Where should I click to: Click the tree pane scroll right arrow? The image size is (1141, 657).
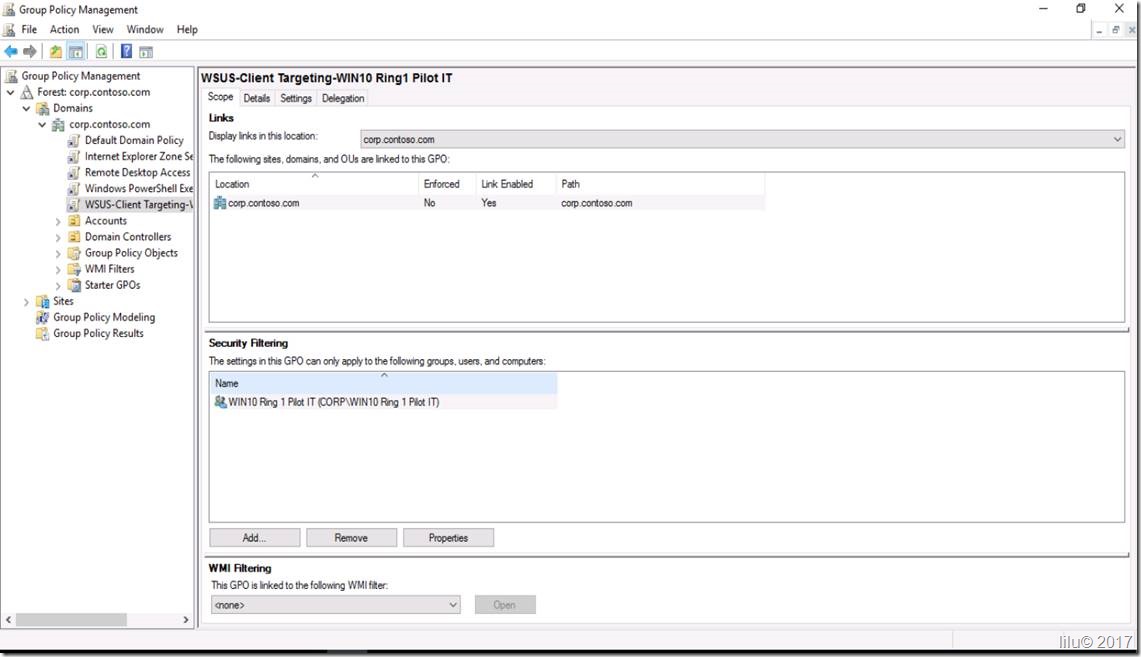click(186, 620)
